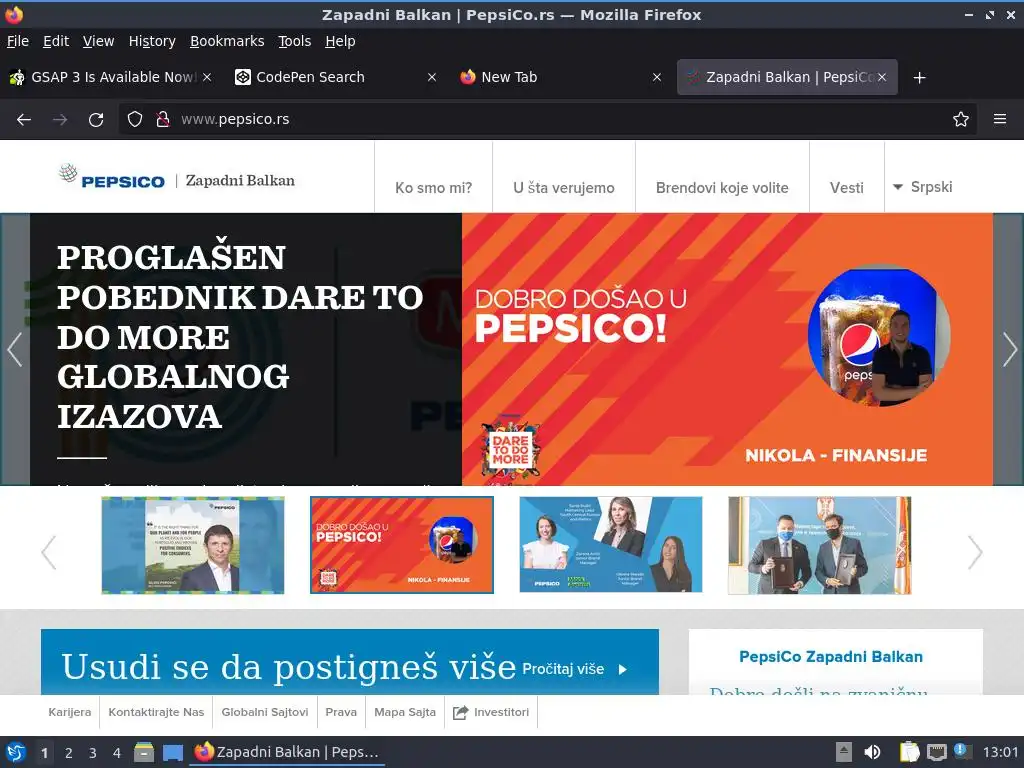Screen dimensions: 1024x768
Task: Click the PepsiCo globe logo
Action: (68, 173)
